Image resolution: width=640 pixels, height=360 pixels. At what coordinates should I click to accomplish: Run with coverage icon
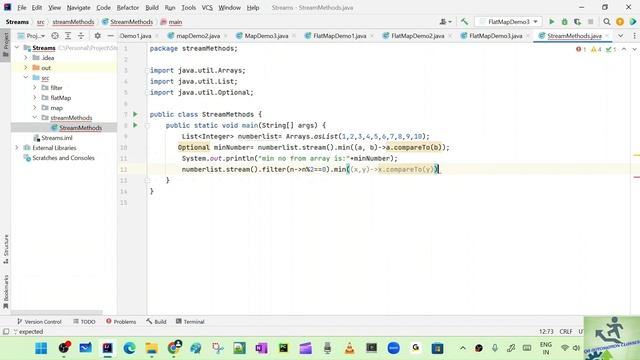point(577,22)
